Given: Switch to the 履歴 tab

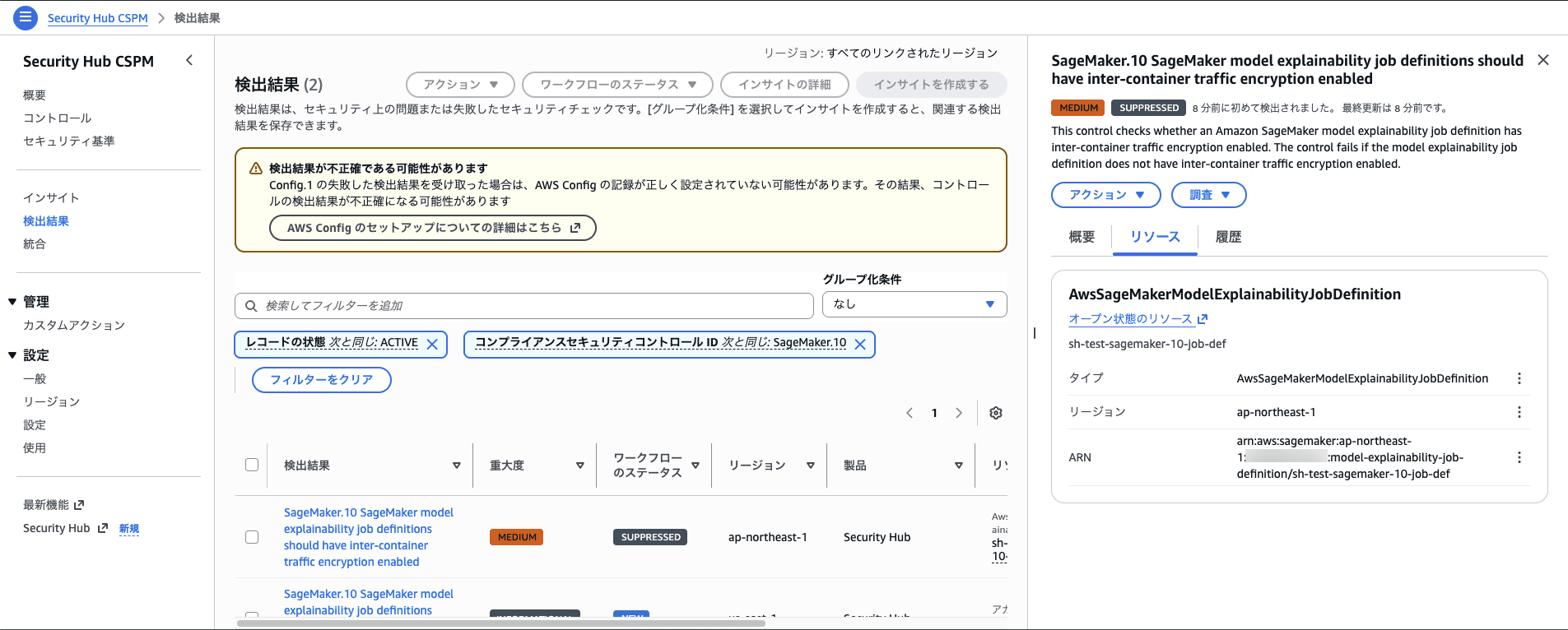Looking at the screenshot, I should [1228, 237].
